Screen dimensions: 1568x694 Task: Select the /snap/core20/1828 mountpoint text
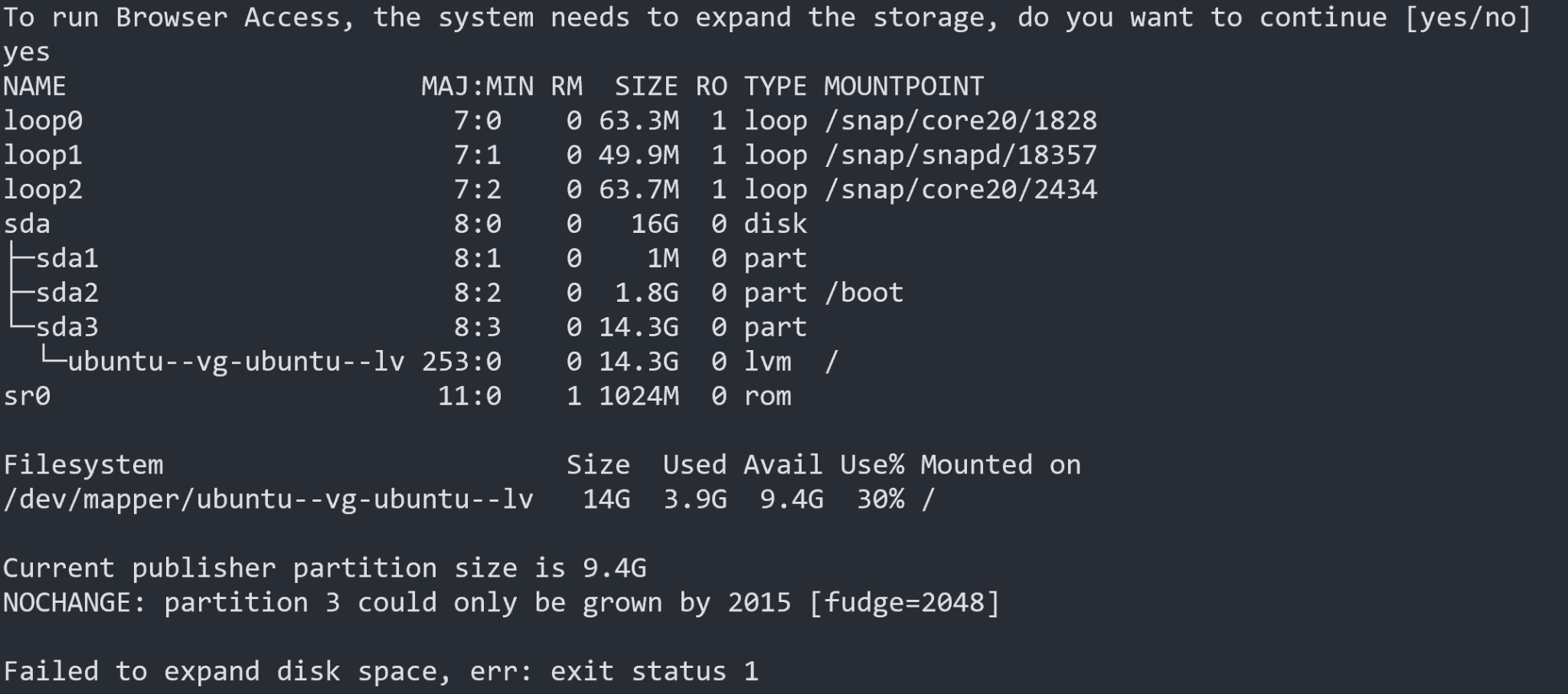point(961,121)
